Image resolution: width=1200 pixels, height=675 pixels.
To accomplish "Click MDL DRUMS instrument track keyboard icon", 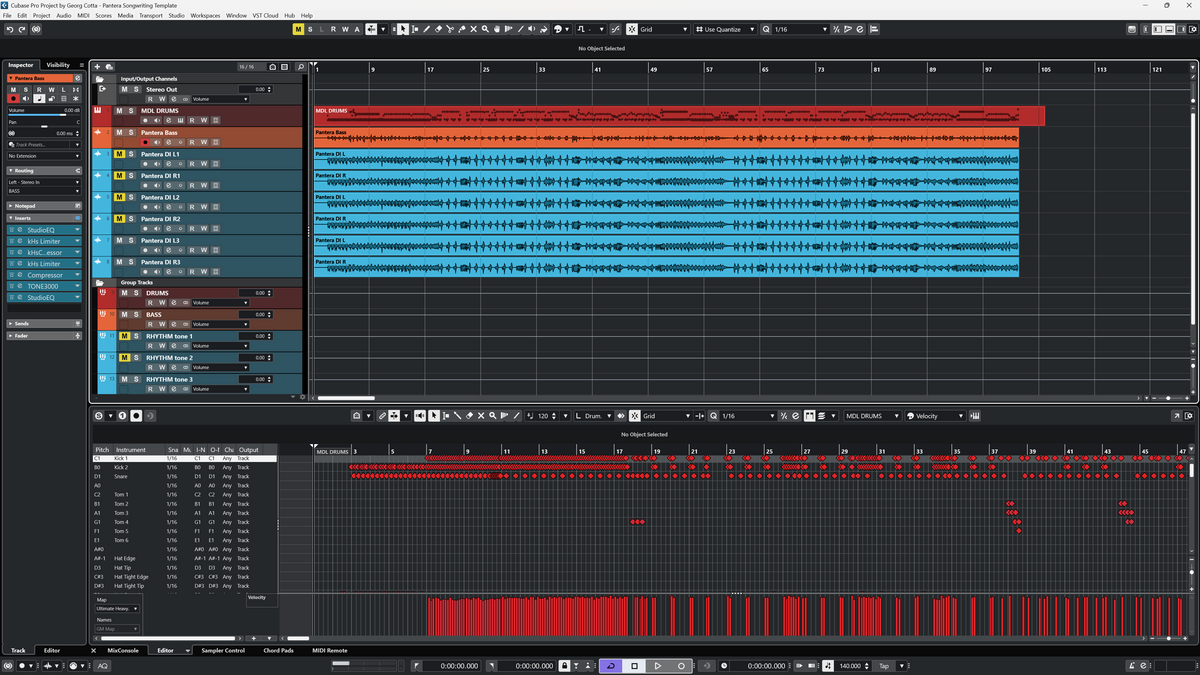I will click(x=97, y=110).
